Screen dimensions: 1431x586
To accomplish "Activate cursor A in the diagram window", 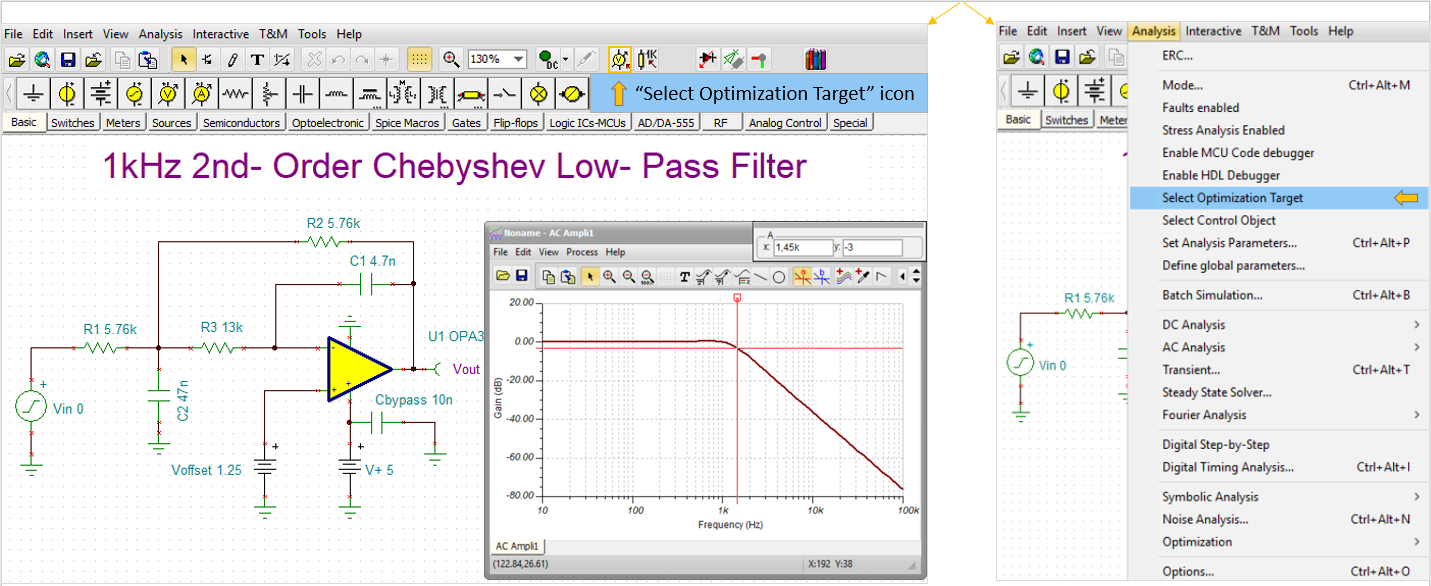I will pos(801,277).
